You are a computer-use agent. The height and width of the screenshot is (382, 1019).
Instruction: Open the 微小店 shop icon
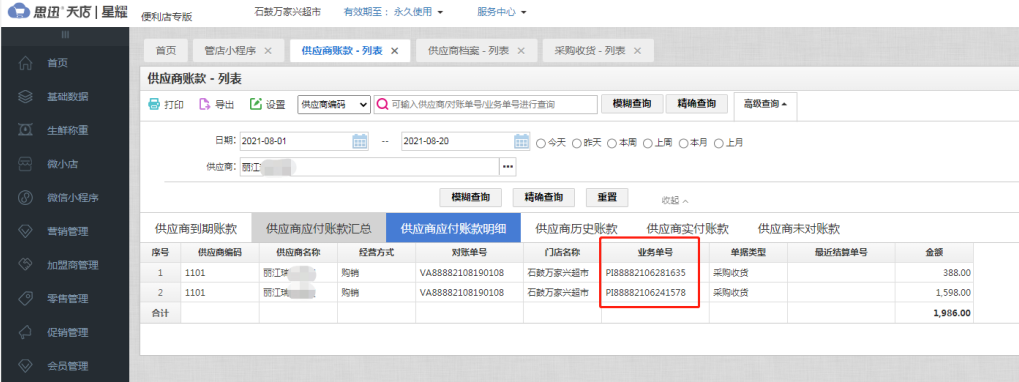click(x=25, y=164)
